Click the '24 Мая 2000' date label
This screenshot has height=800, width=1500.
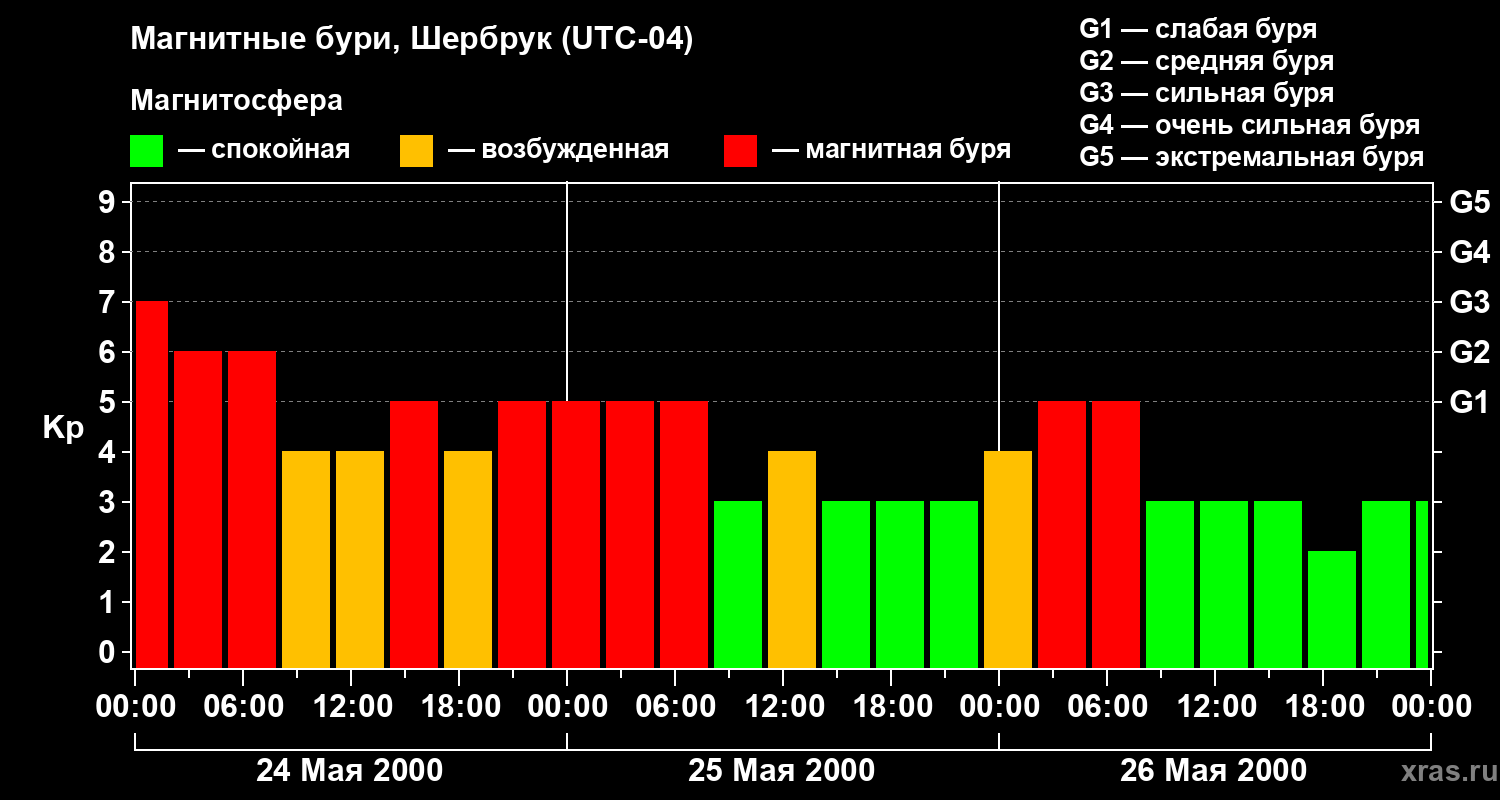click(x=350, y=771)
